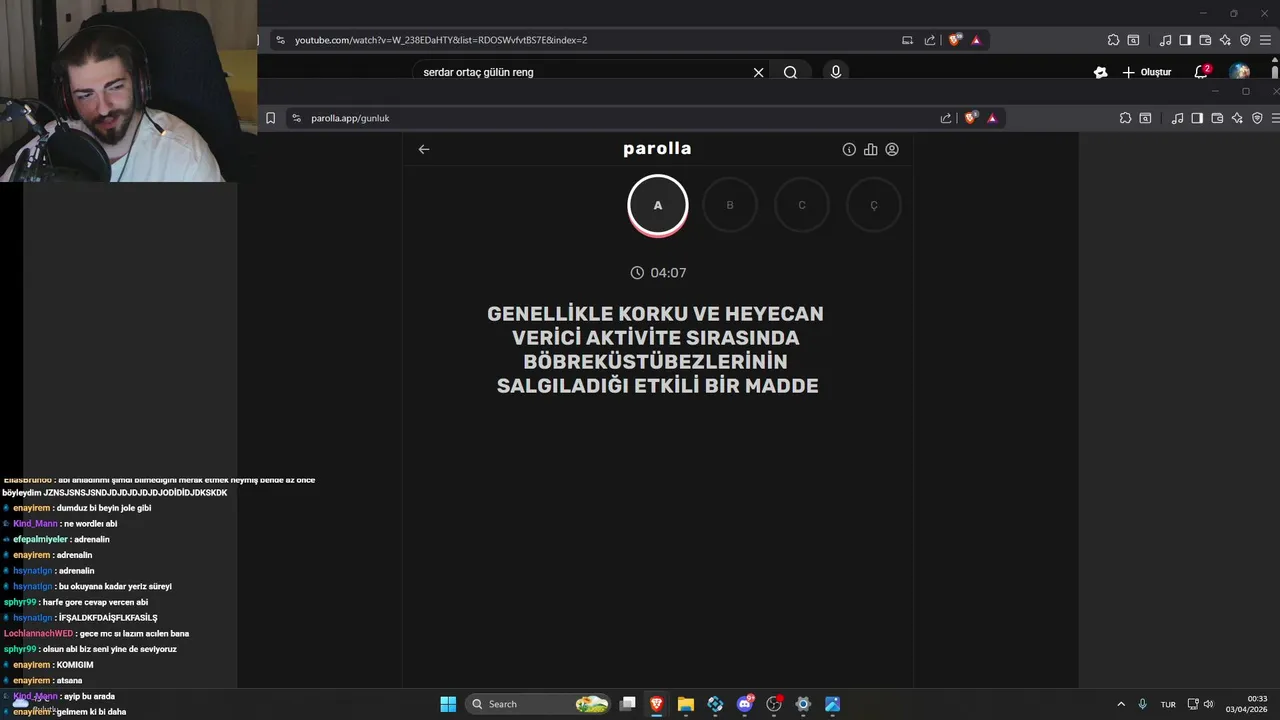
Task: Open Playlist music icon in parolla window
Action: [x=1177, y=118]
